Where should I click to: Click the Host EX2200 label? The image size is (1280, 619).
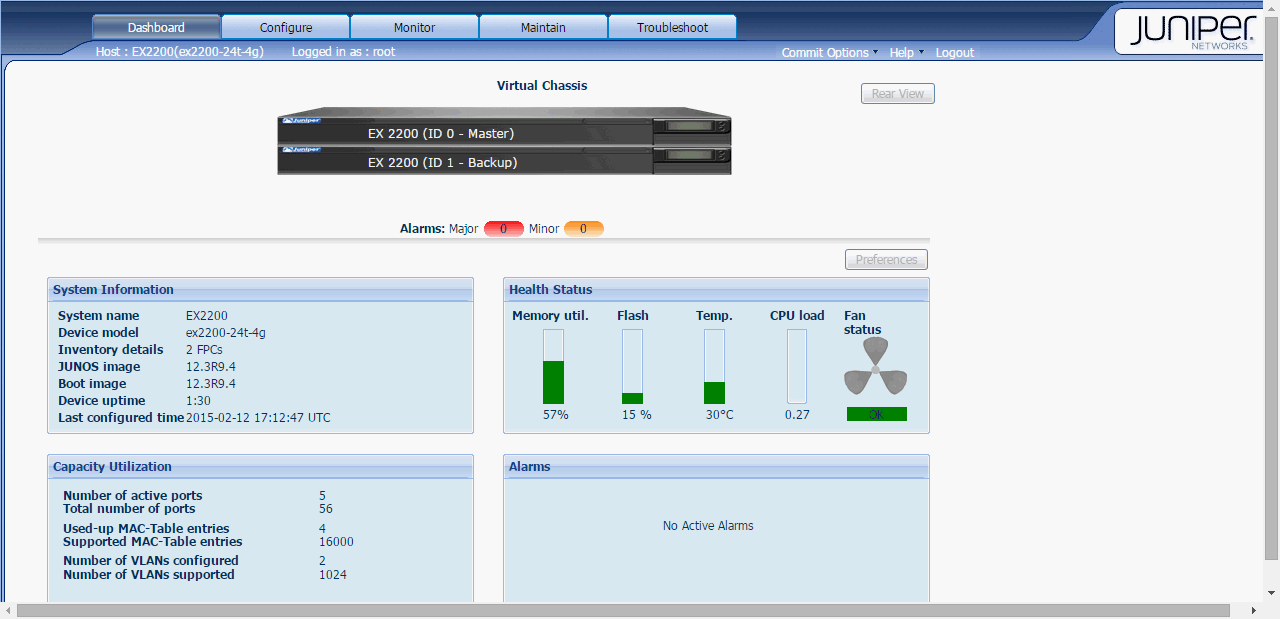[x=180, y=52]
